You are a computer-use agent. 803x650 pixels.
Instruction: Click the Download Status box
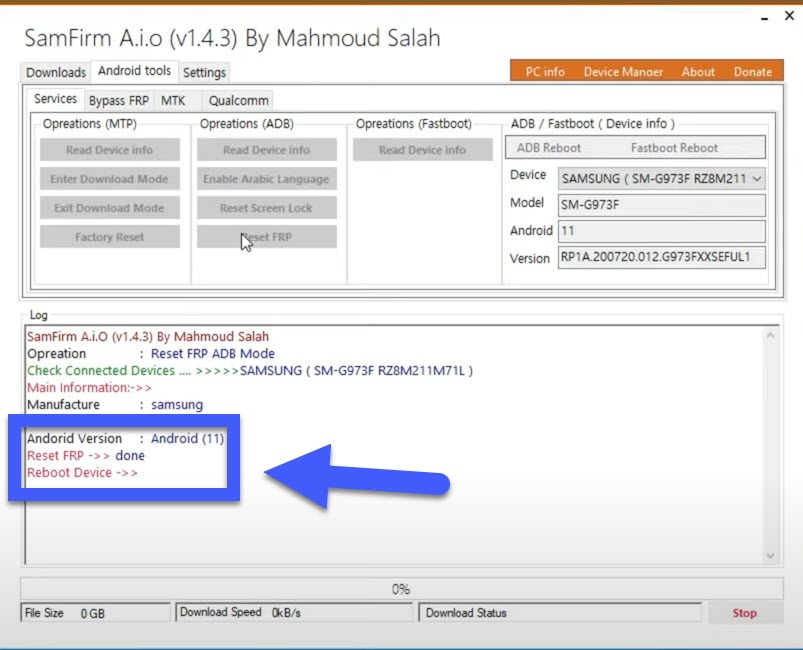tap(560, 613)
